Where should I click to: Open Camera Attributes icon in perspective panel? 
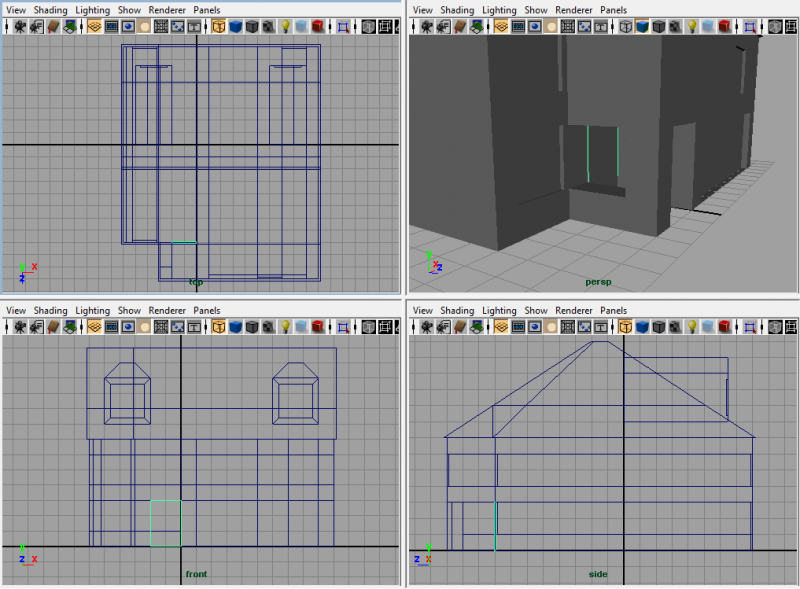445,26
